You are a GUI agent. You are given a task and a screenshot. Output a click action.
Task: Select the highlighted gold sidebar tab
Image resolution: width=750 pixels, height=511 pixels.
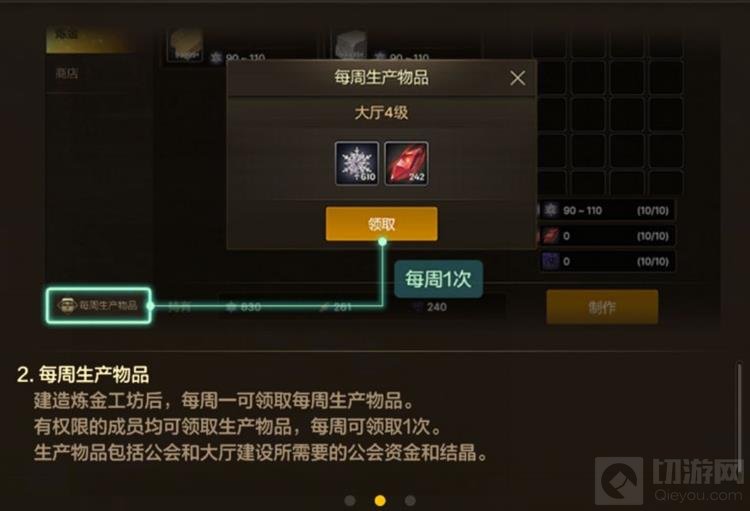(x=91, y=39)
